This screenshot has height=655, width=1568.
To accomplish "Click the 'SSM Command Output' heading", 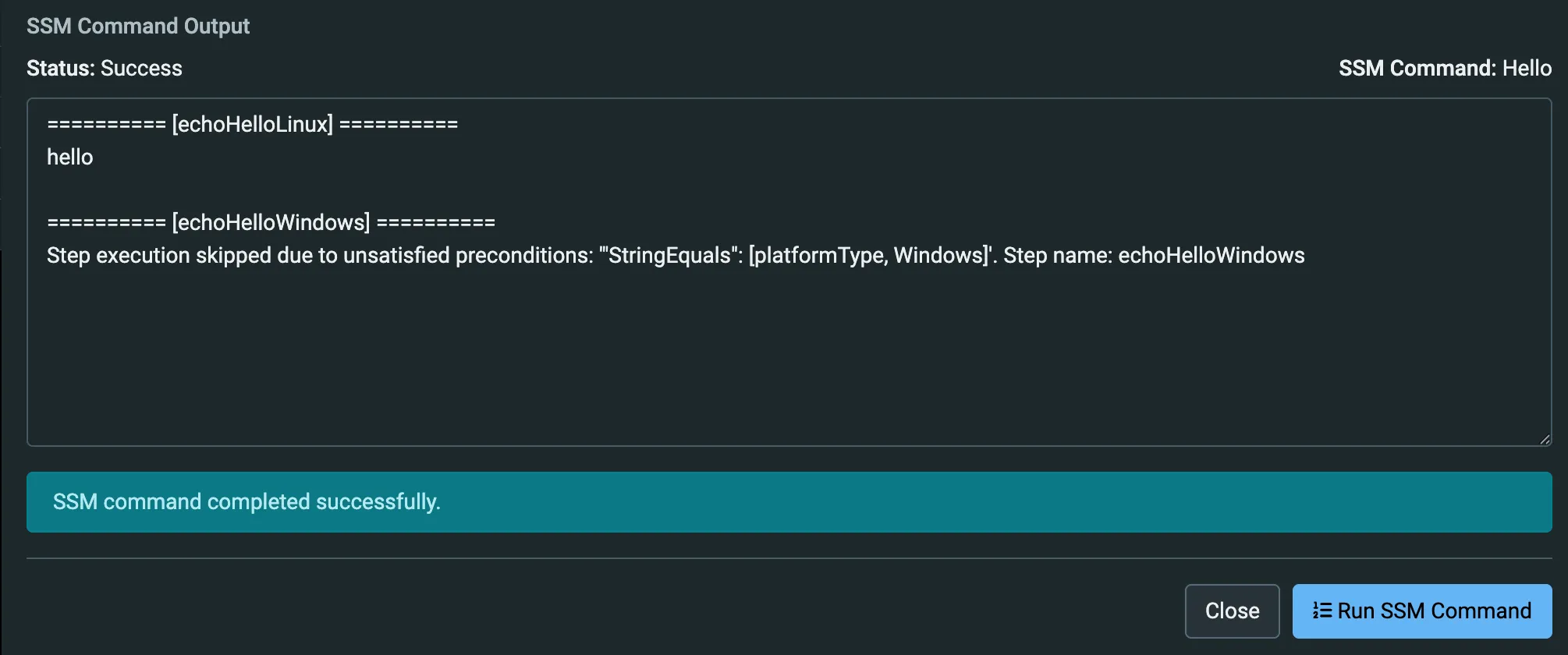I will [x=138, y=27].
